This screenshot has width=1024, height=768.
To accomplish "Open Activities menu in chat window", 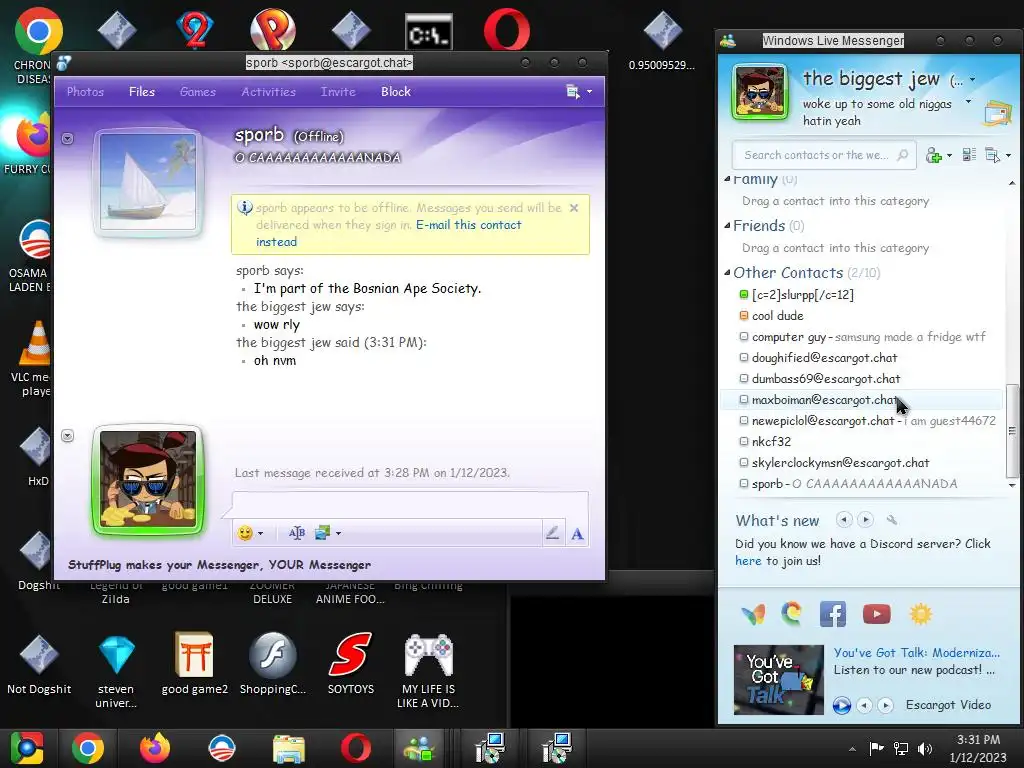I will point(268,92).
